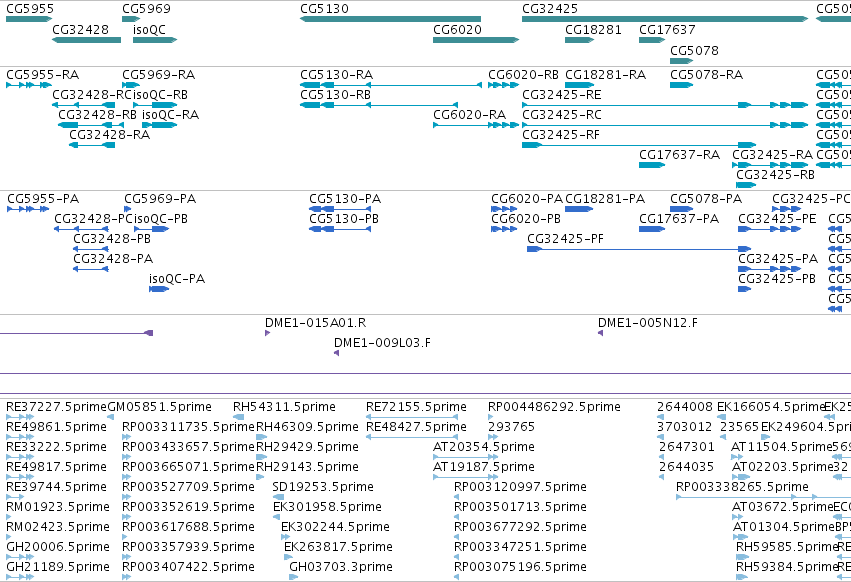Select feature 2644008
The image size is (851, 582).
[x=685, y=407]
